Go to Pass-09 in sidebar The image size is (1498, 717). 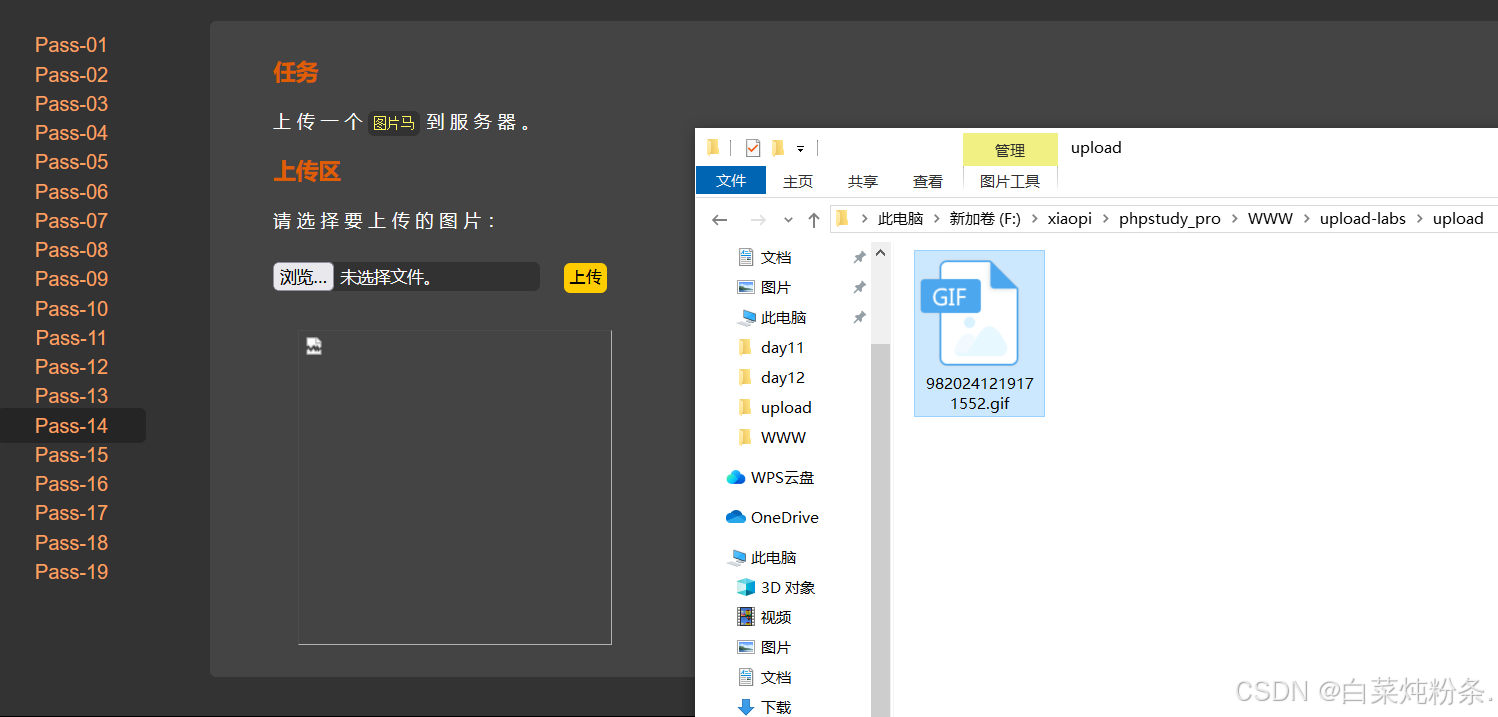click(71, 279)
